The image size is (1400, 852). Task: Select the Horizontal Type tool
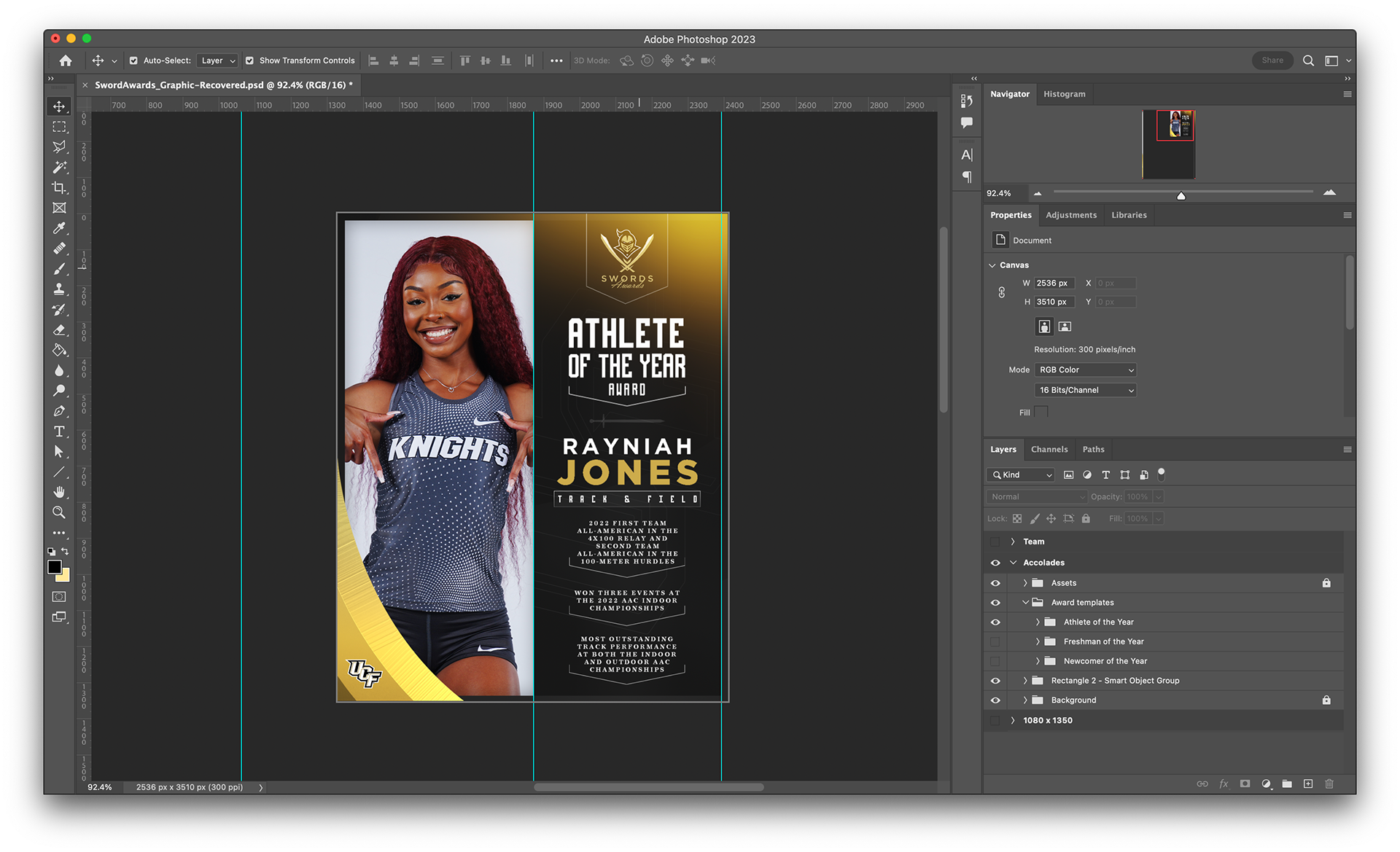pos(59,431)
